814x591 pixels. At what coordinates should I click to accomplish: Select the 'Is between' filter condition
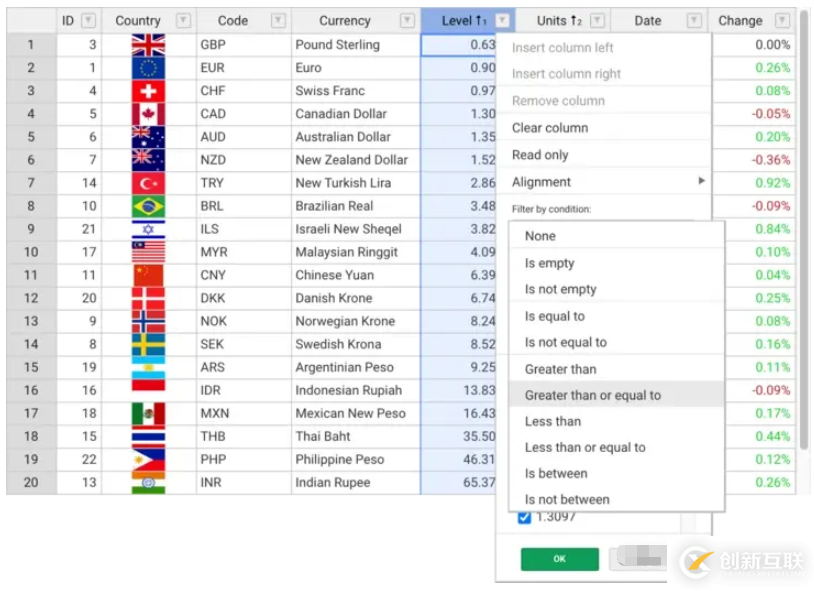tap(556, 473)
